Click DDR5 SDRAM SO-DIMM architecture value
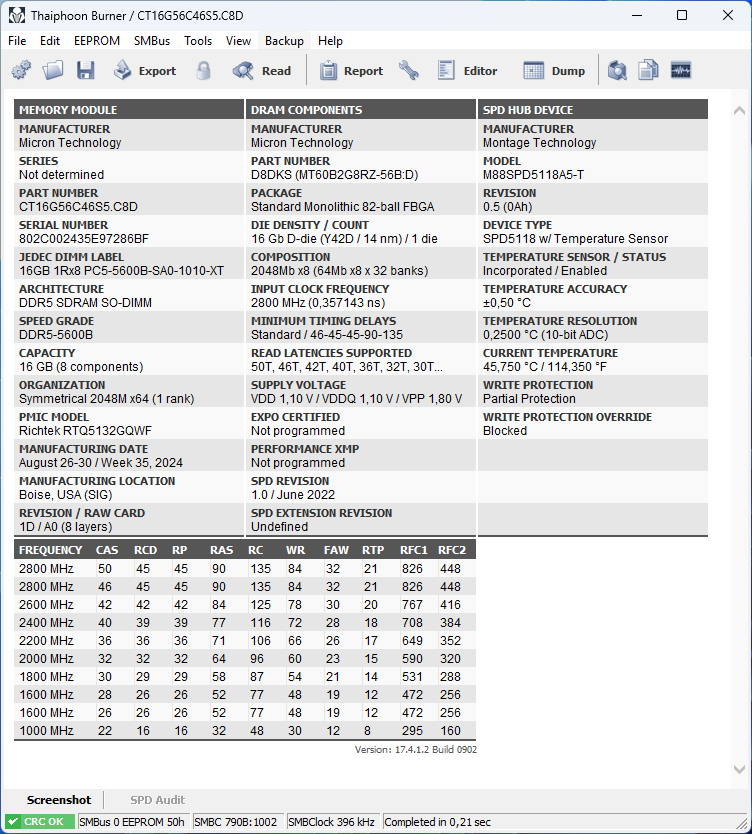Viewport: 752px width, 834px height. tap(85, 303)
